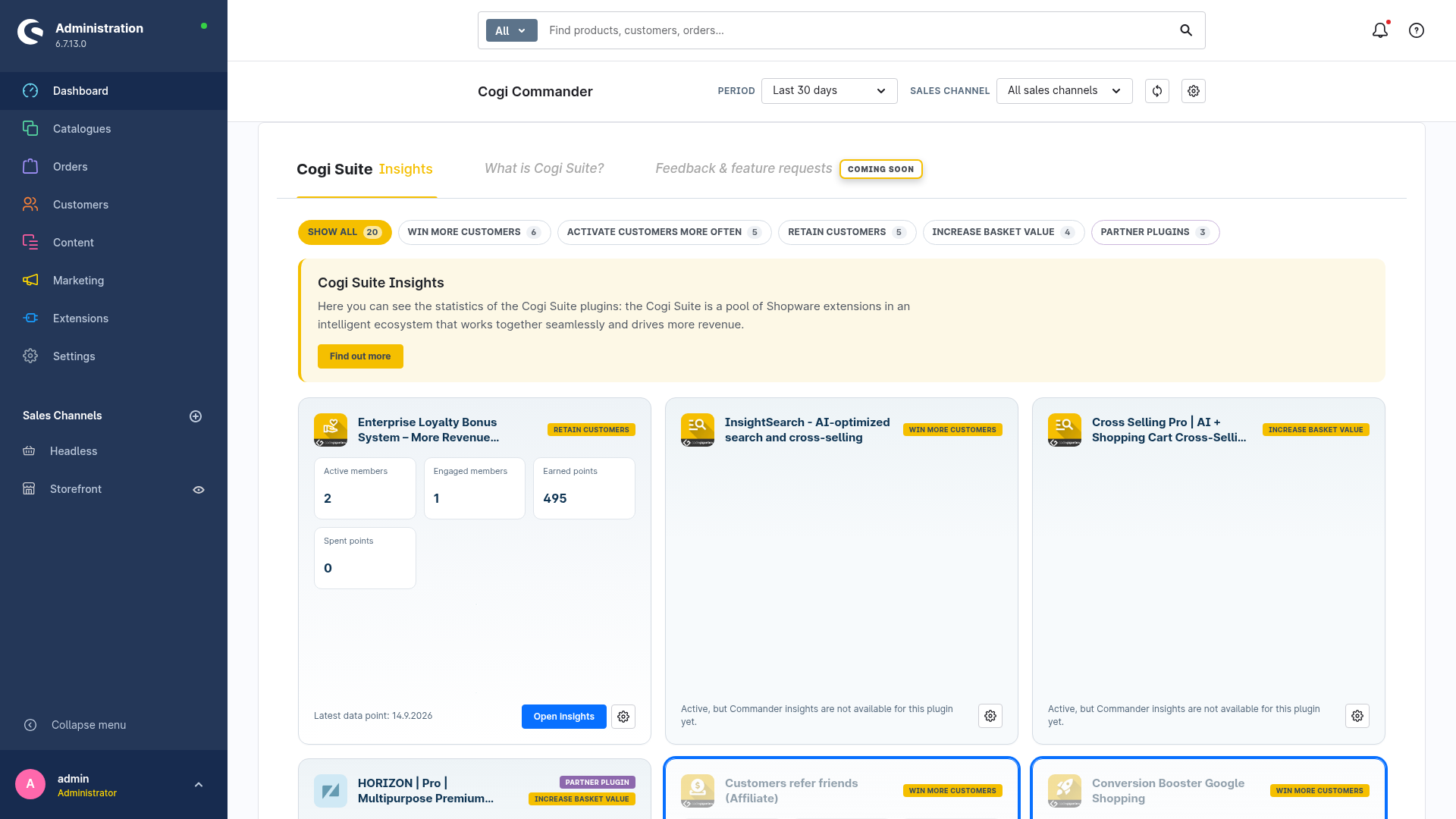
Task: Click the Shopware logo icon
Action: 30,32
